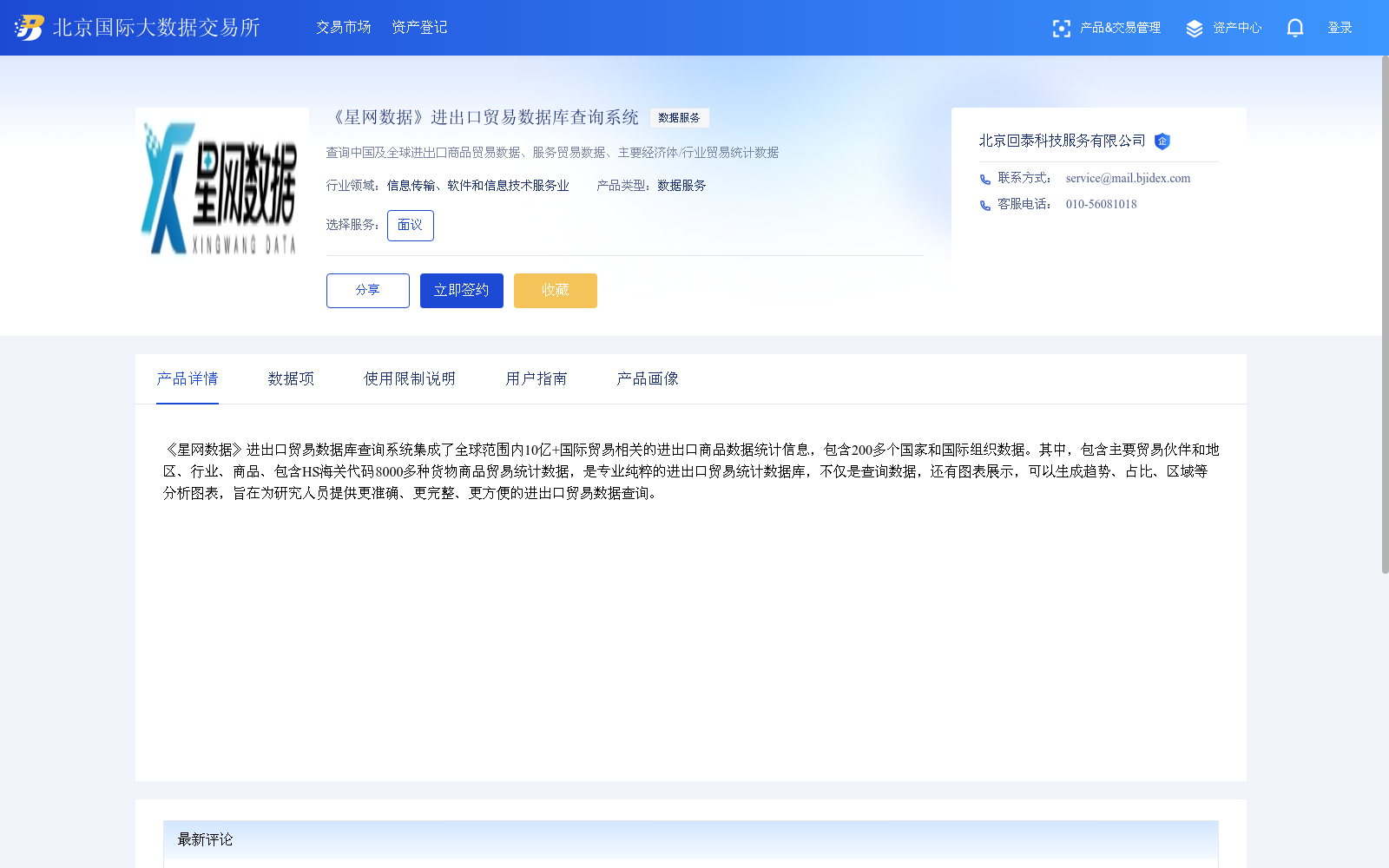Switch to the 用户指南 tab
This screenshot has width=1389, height=868.
(537, 379)
